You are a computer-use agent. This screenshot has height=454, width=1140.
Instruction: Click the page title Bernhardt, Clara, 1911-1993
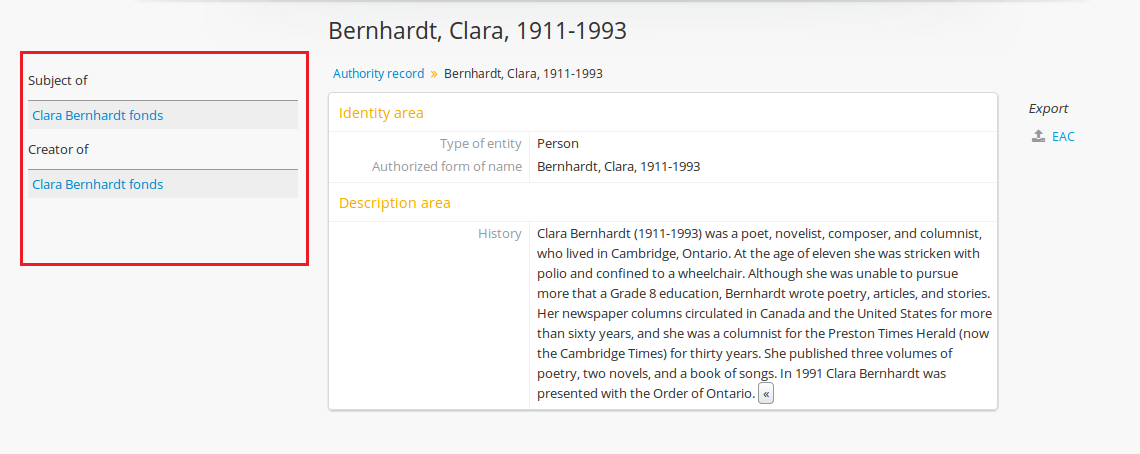coord(477,31)
